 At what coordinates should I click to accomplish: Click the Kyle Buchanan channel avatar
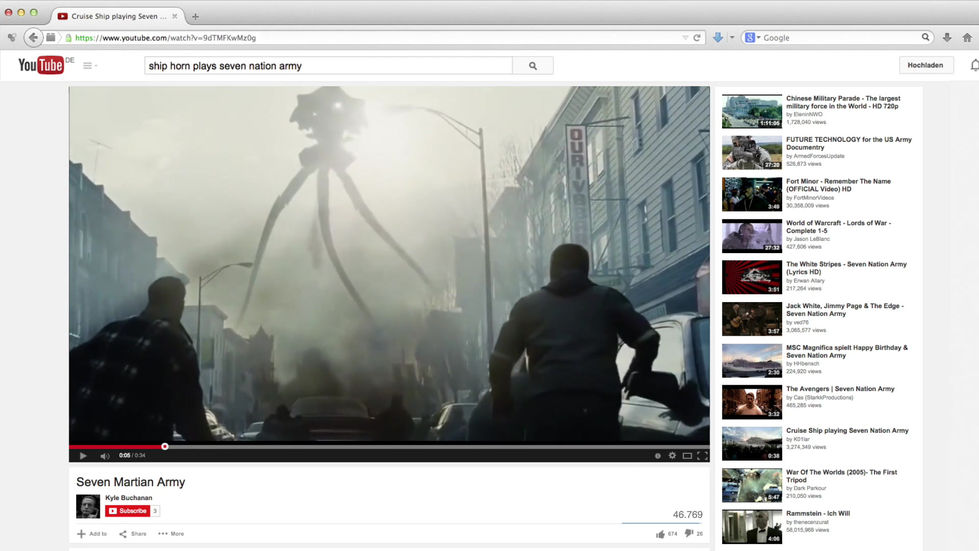tap(88, 506)
